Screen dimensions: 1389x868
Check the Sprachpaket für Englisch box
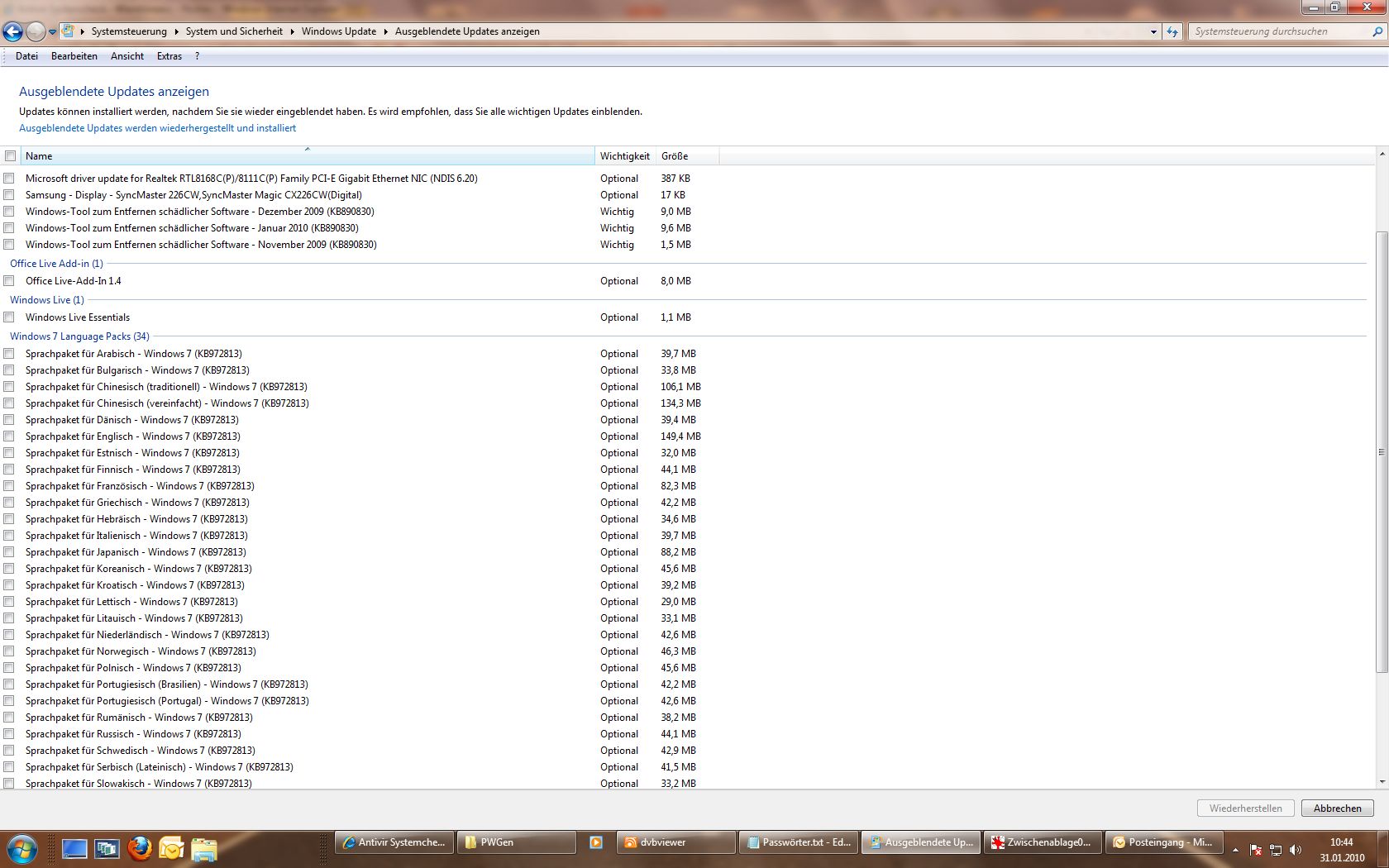coord(9,436)
